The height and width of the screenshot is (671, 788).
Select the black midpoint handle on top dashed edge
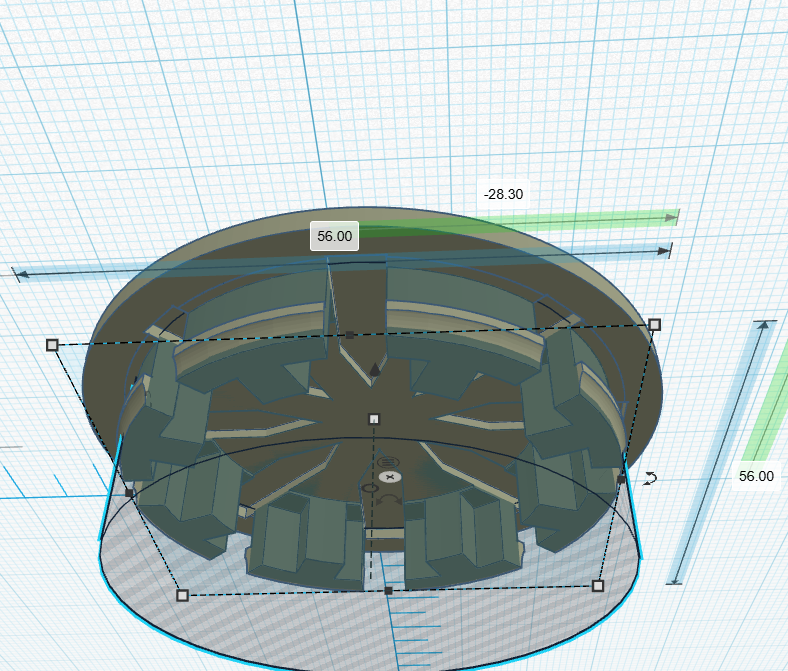tap(350, 335)
